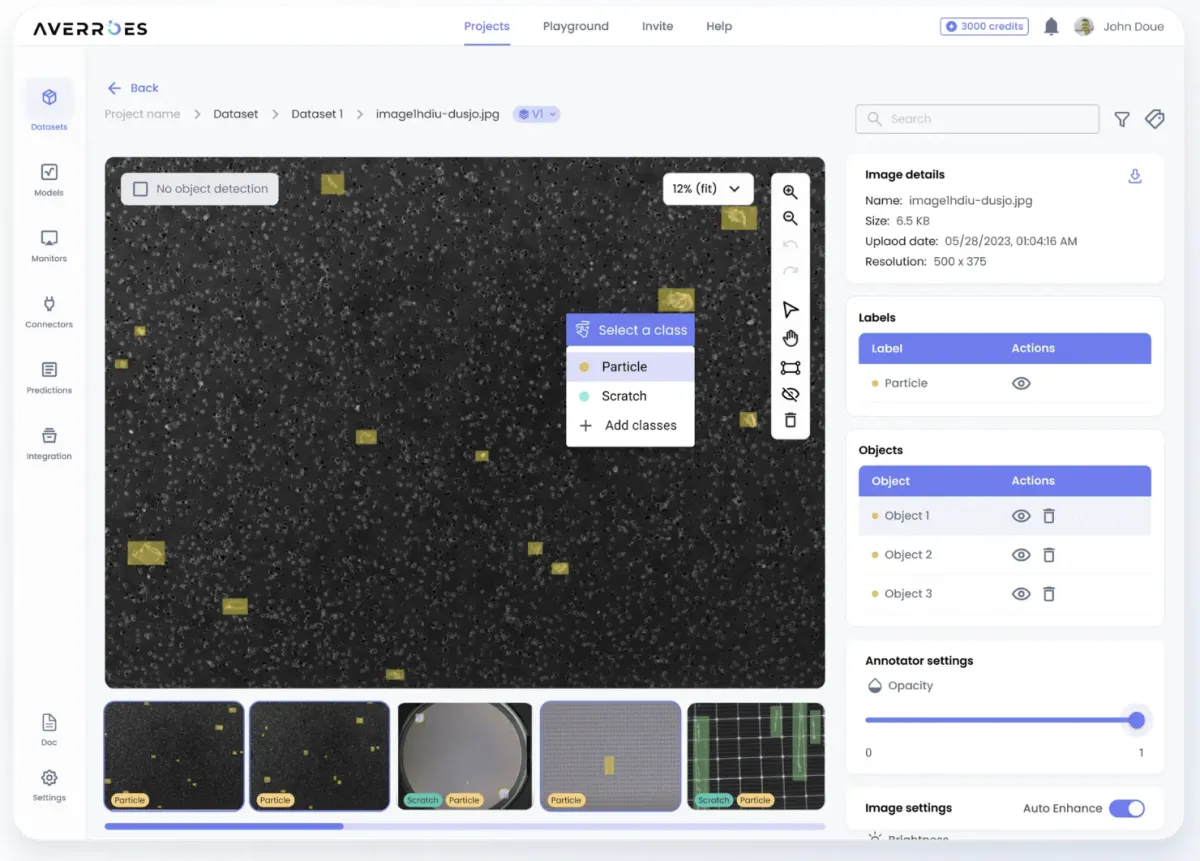Go back using the Back link

134,88
